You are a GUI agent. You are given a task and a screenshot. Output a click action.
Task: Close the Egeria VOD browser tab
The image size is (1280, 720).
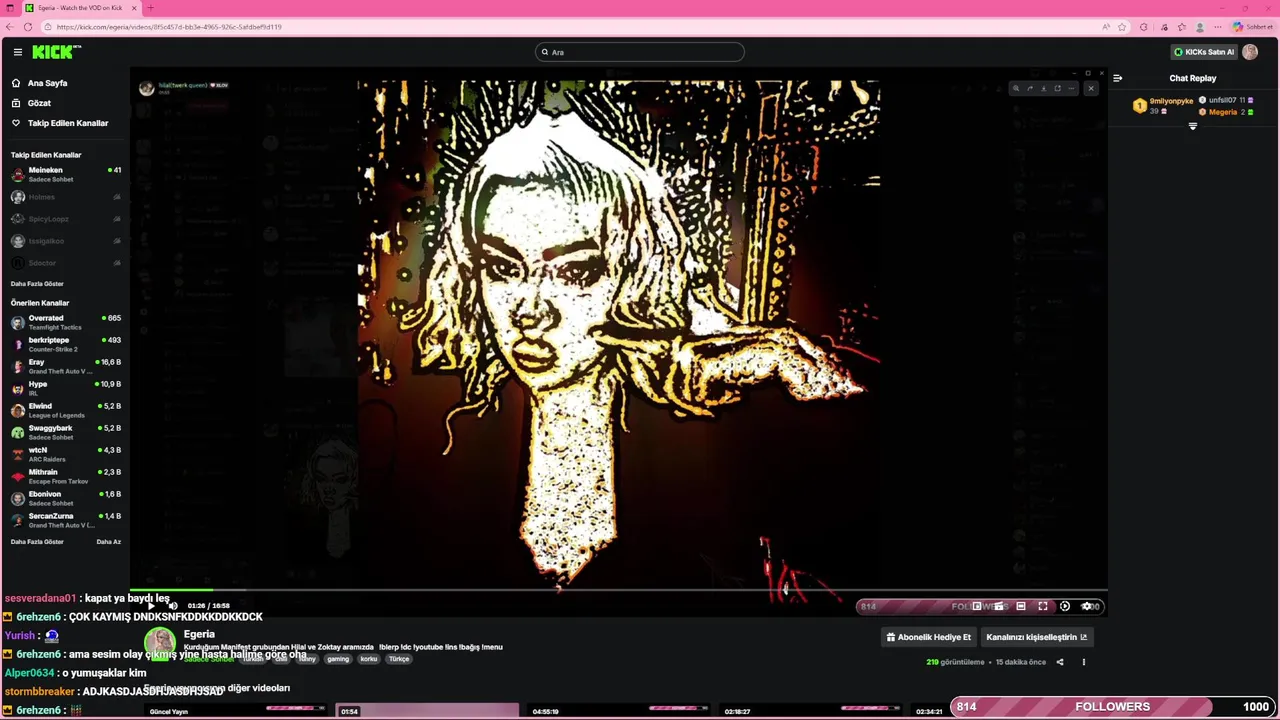coord(134,8)
